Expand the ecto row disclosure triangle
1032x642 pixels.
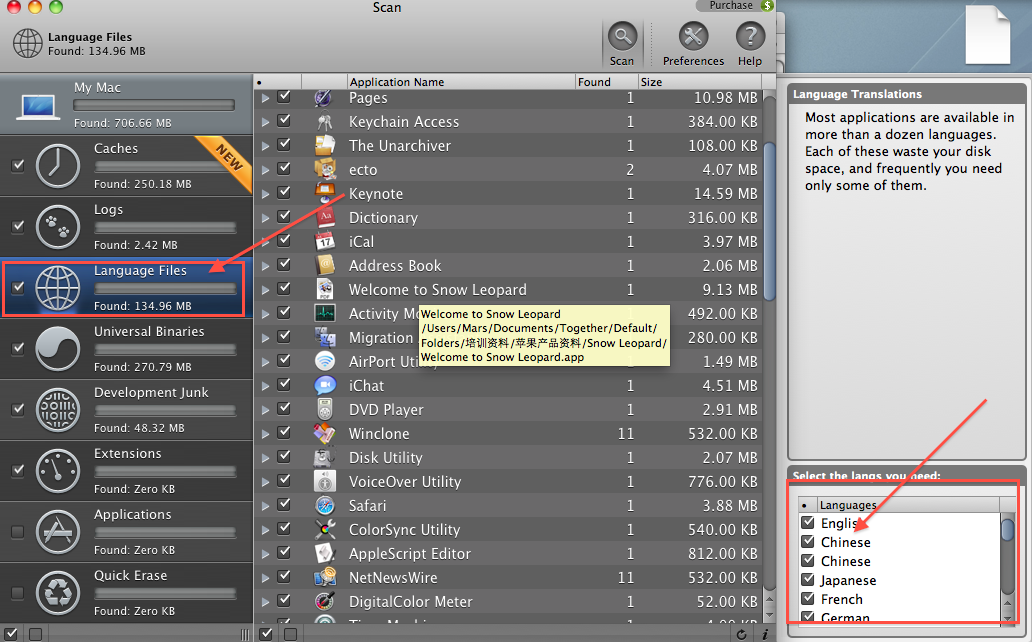click(265, 170)
